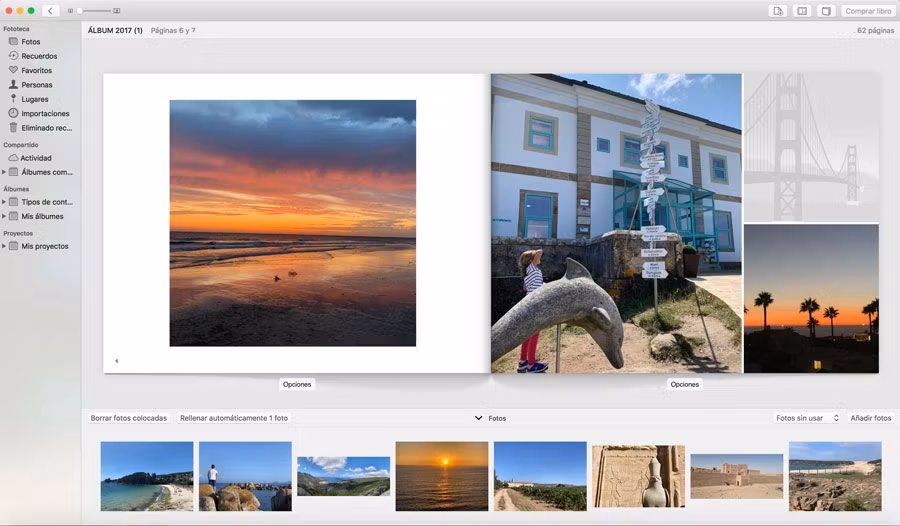The width and height of the screenshot is (900, 526).
Task: Click the Comprar libro button
Action: click(868, 11)
